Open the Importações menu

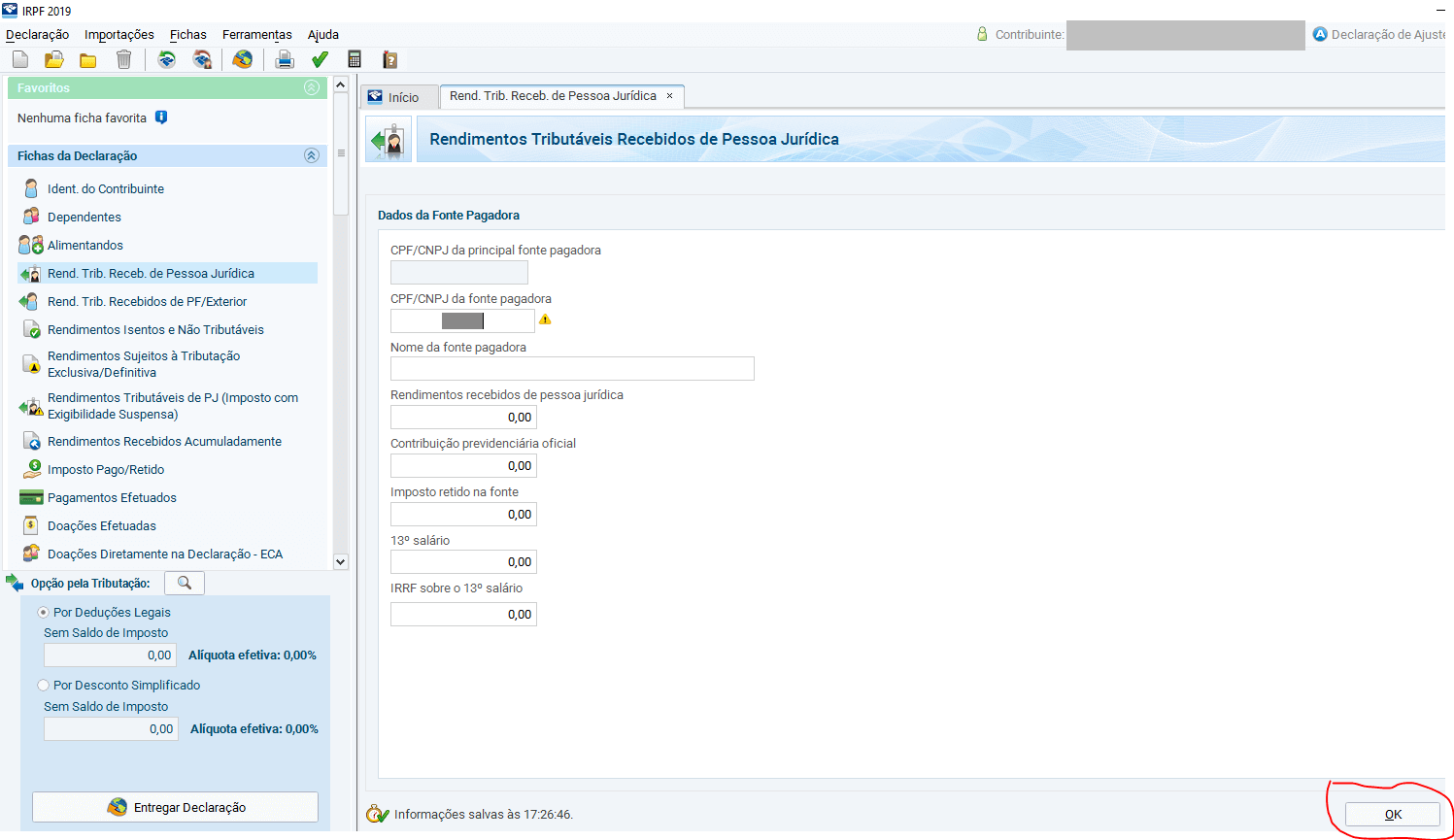click(118, 34)
